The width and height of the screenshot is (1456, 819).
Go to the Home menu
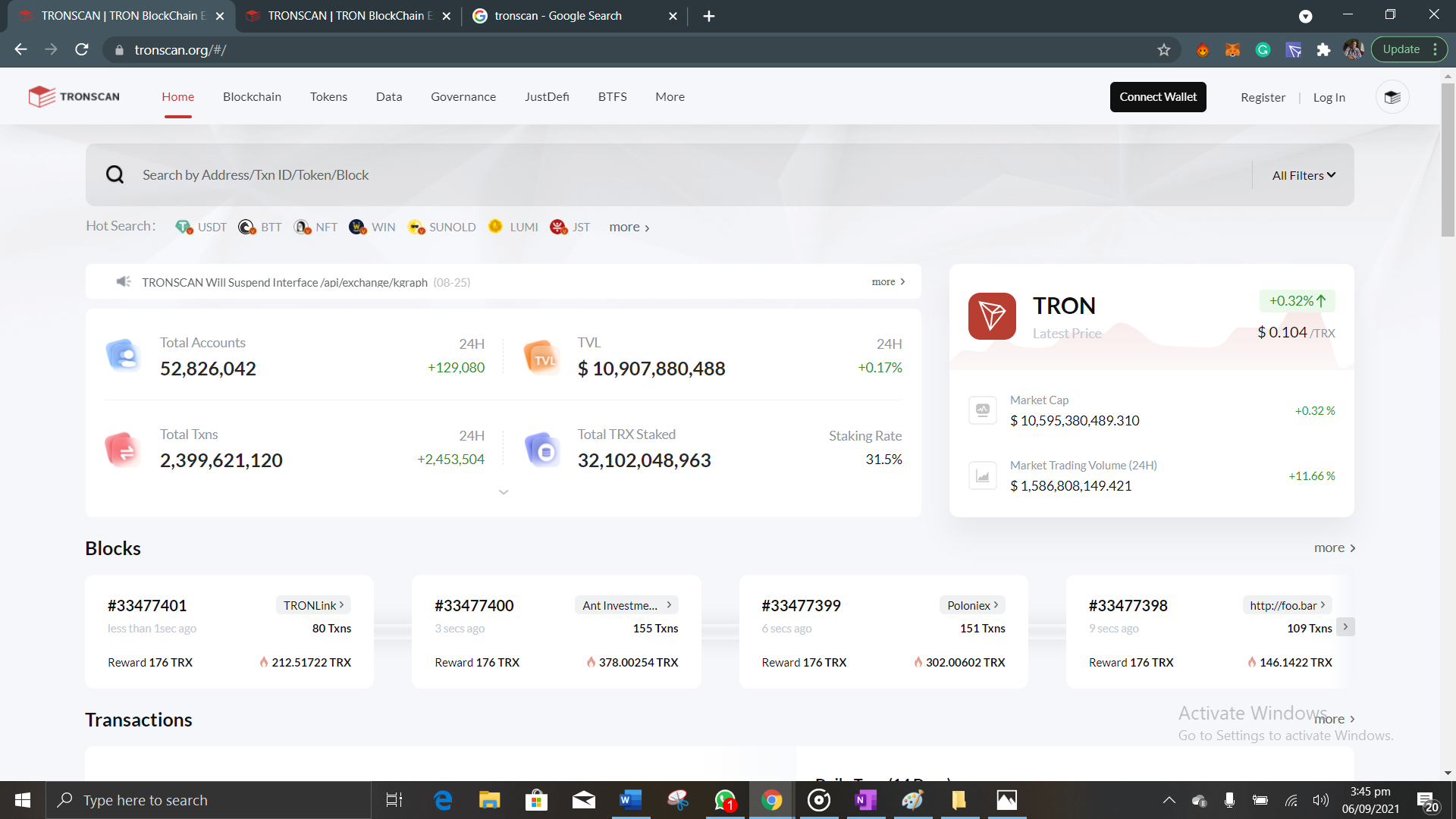[177, 96]
